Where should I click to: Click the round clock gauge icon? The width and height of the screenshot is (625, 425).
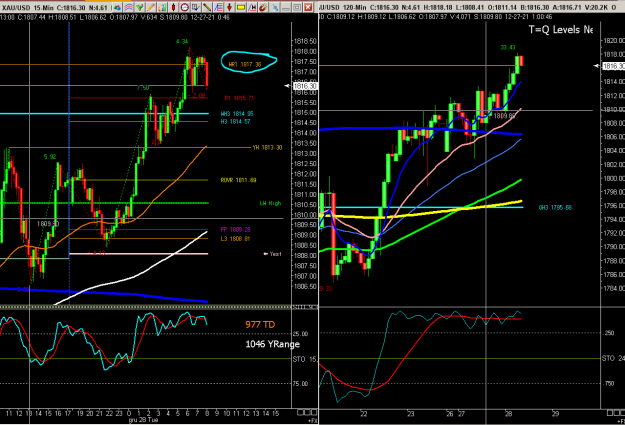(x=185, y=7)
